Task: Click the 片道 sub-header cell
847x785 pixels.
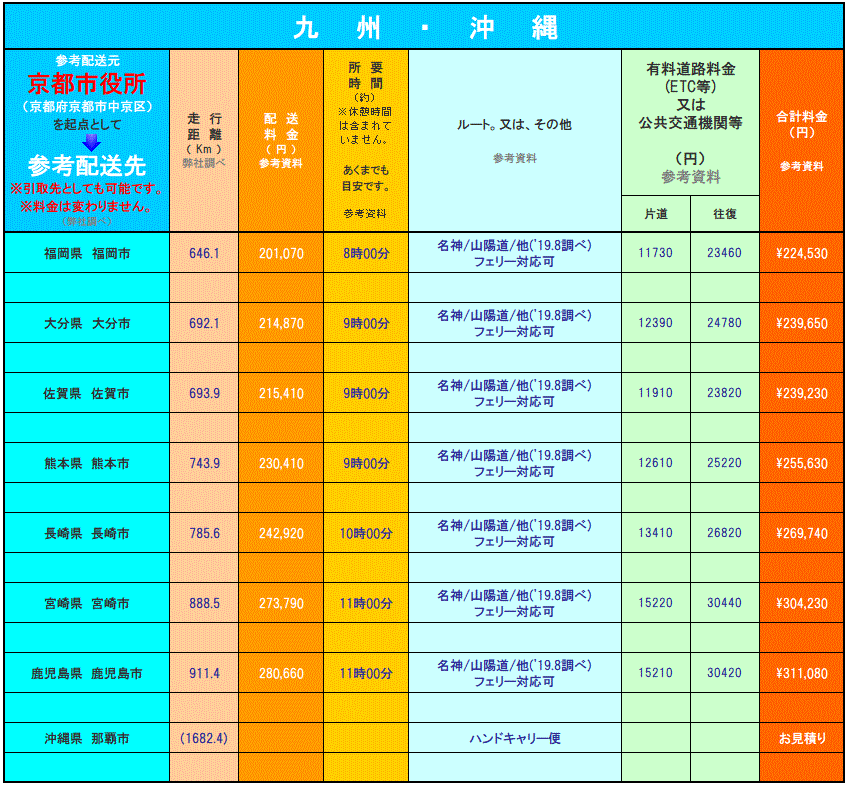Action: pyautogui.click(x=655, y=214)
